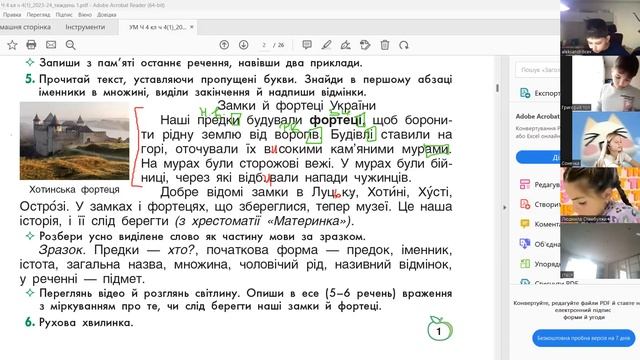640x360 pixels.
Task: Click the Organize pages icon (Упоряд...)
Action: (525, 264)
